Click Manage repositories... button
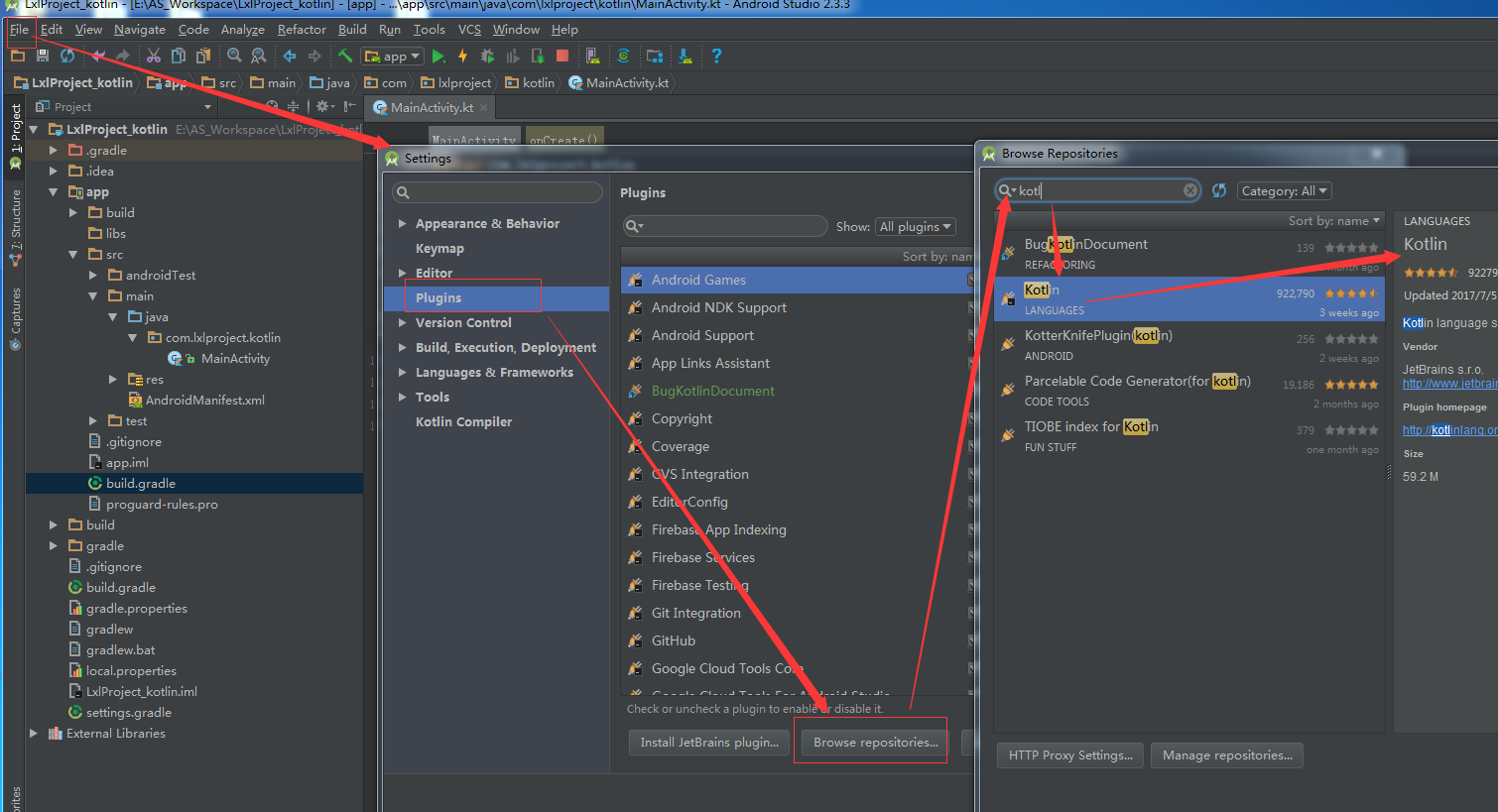The width and height of the screenshot is (1498, 812). [1227, 754]
